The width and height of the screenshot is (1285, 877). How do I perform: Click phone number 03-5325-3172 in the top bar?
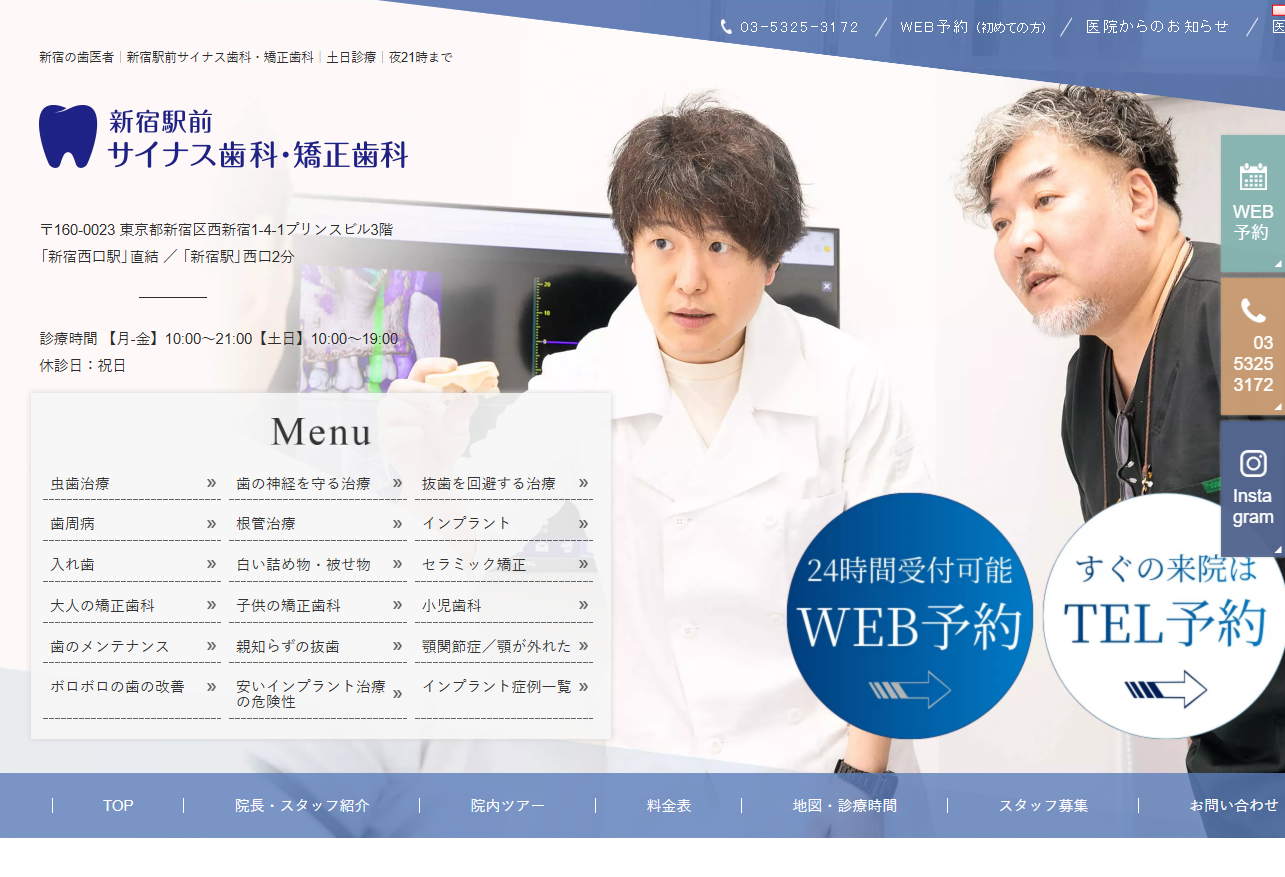tap(799, 27)
